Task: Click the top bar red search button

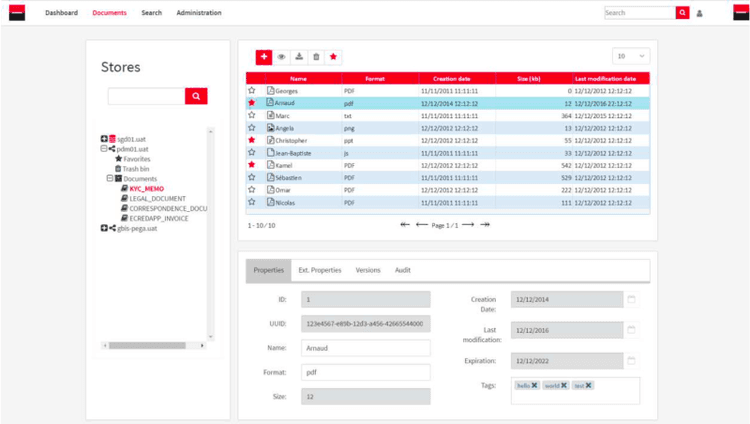Action: point(683,13)
